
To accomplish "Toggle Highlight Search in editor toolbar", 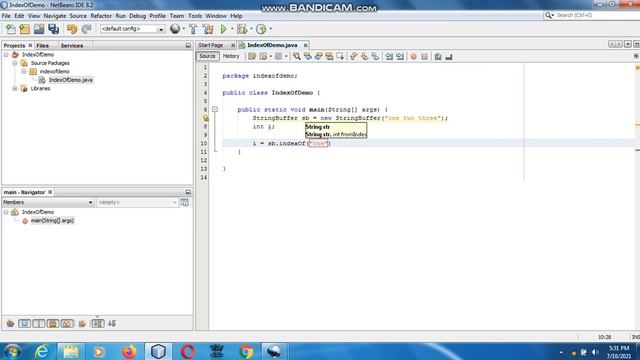I will click(329, 56).
